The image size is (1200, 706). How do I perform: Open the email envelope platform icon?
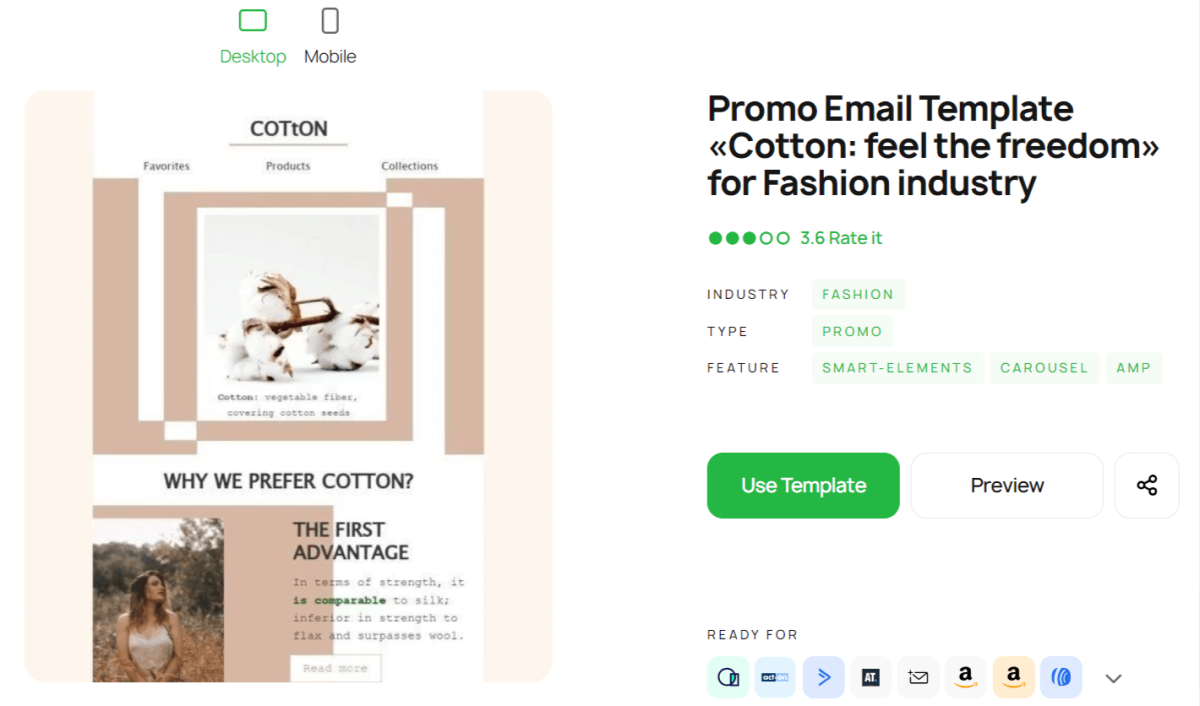tap(918, 677)
